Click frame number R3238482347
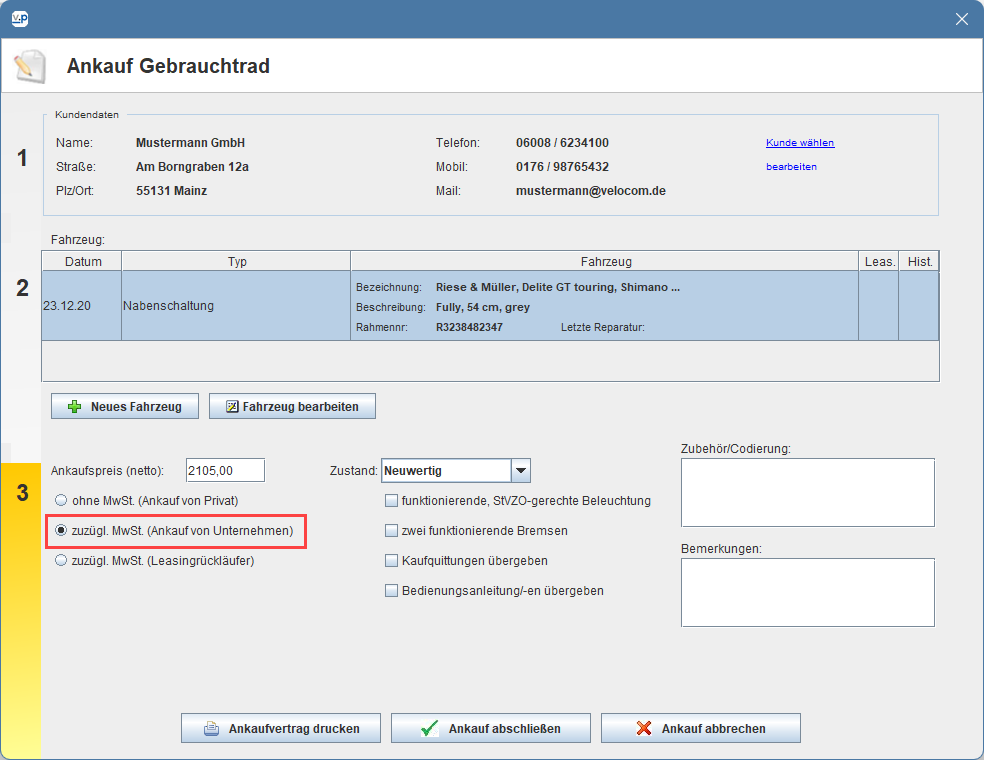This screenshot has height=760, width=984. point(469,327)
